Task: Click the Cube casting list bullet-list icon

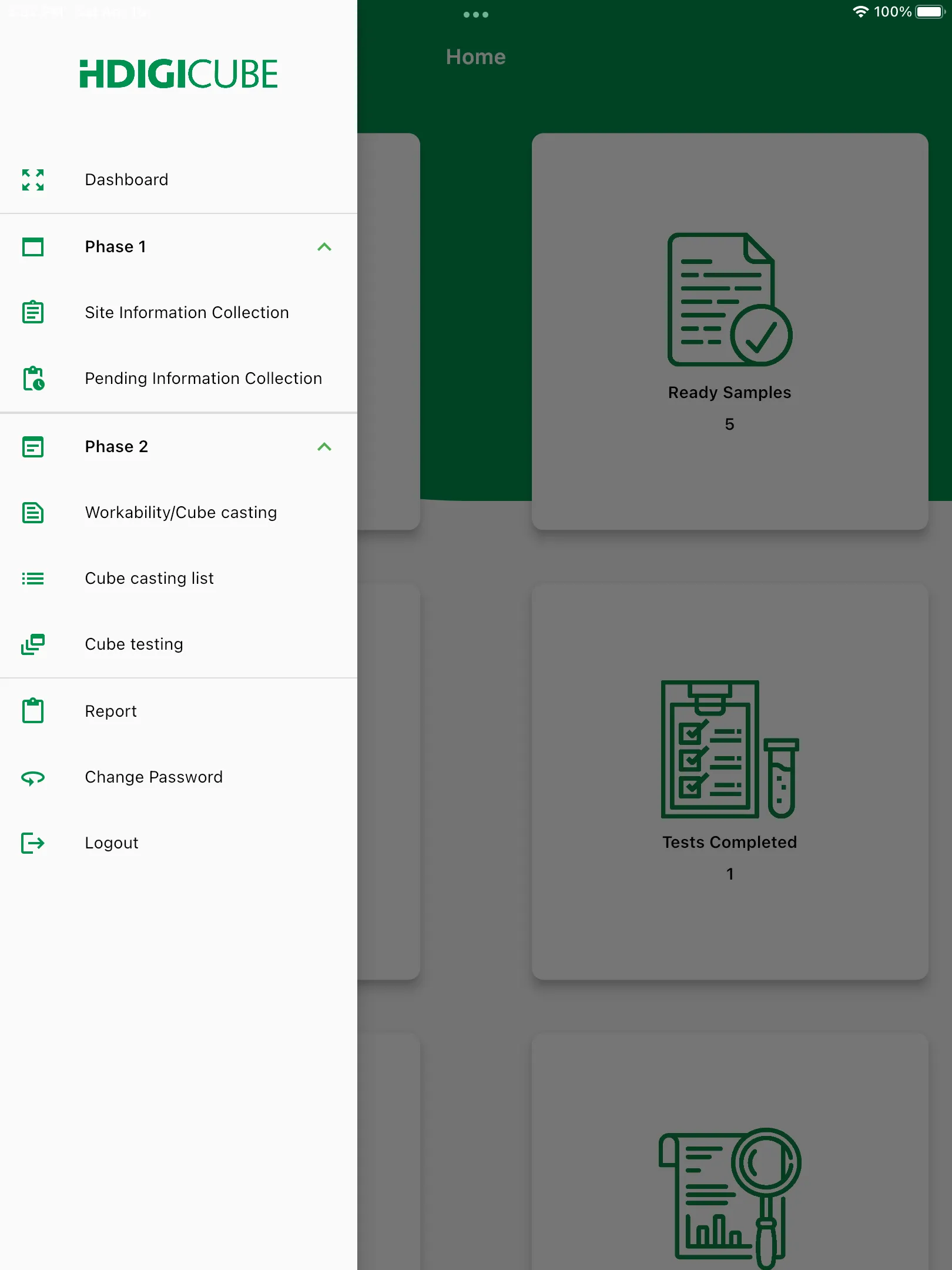Action: (x=33, y=579)
